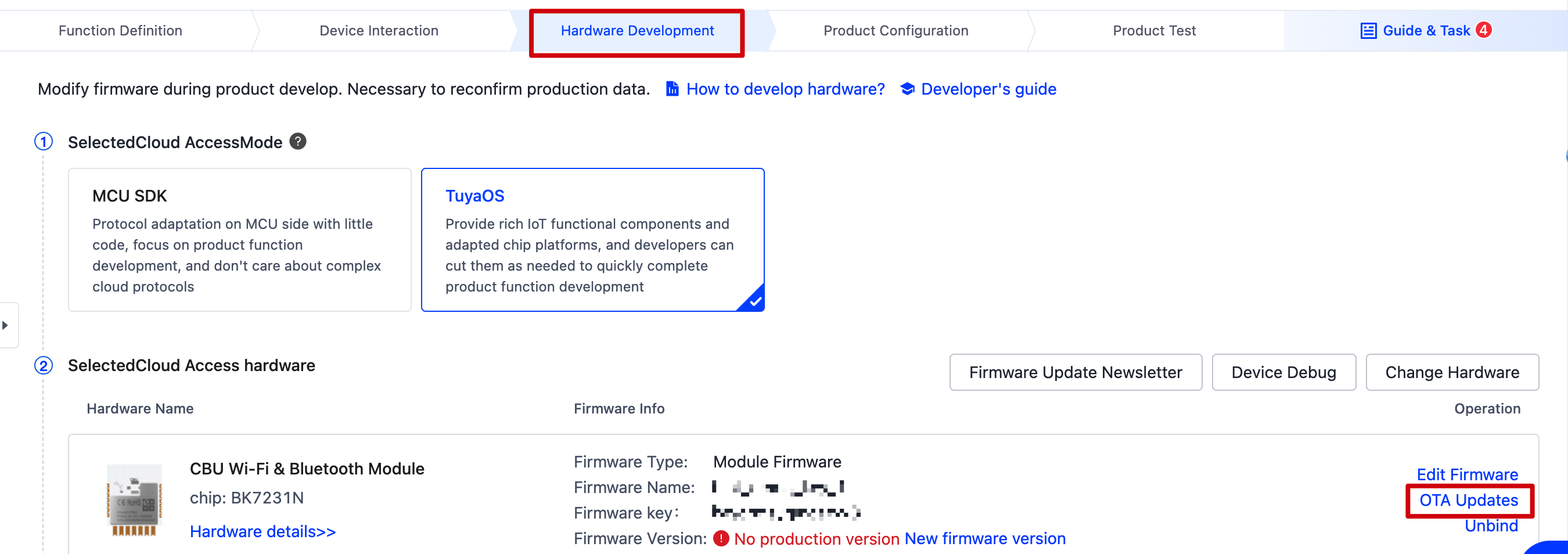This screenshot has width=1568, height=554.
Task: Open the How to develop hardware link
Action: tap(785, 89)
